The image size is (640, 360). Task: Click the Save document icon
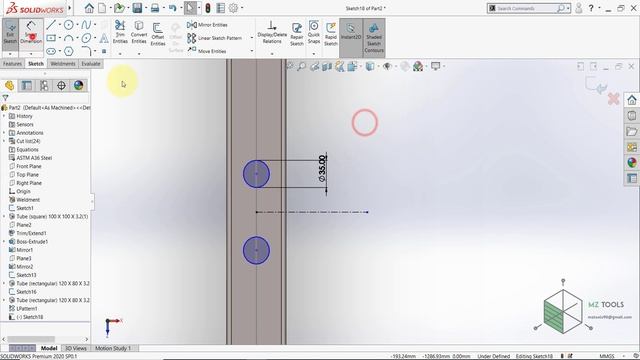[x=137, y=8]
